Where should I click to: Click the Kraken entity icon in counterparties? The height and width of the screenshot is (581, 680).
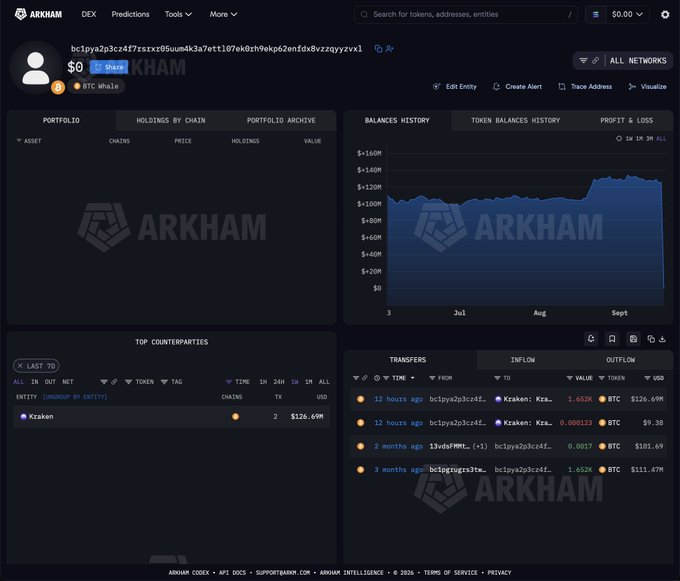tap(23, 417)
